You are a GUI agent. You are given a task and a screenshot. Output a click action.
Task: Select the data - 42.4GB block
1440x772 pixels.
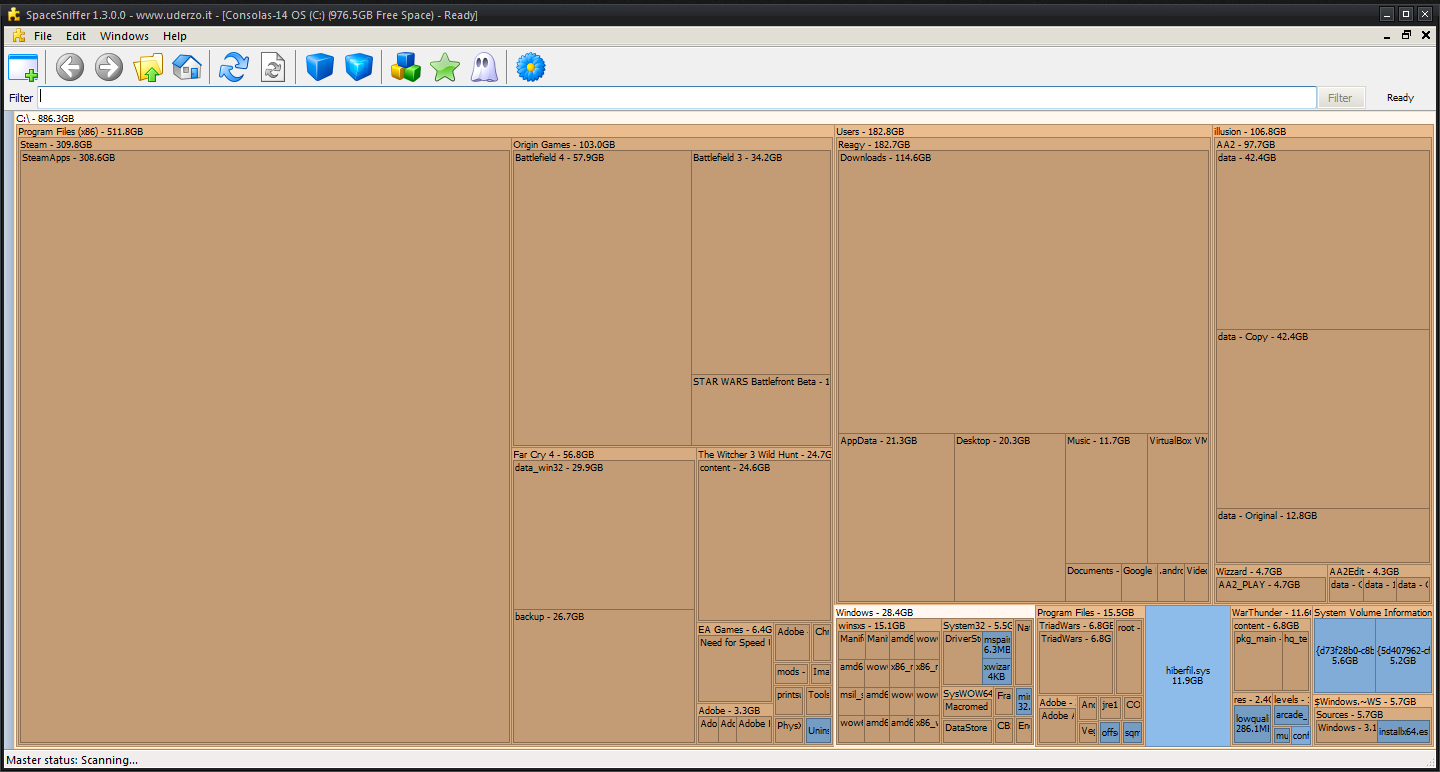[1322, 240]
